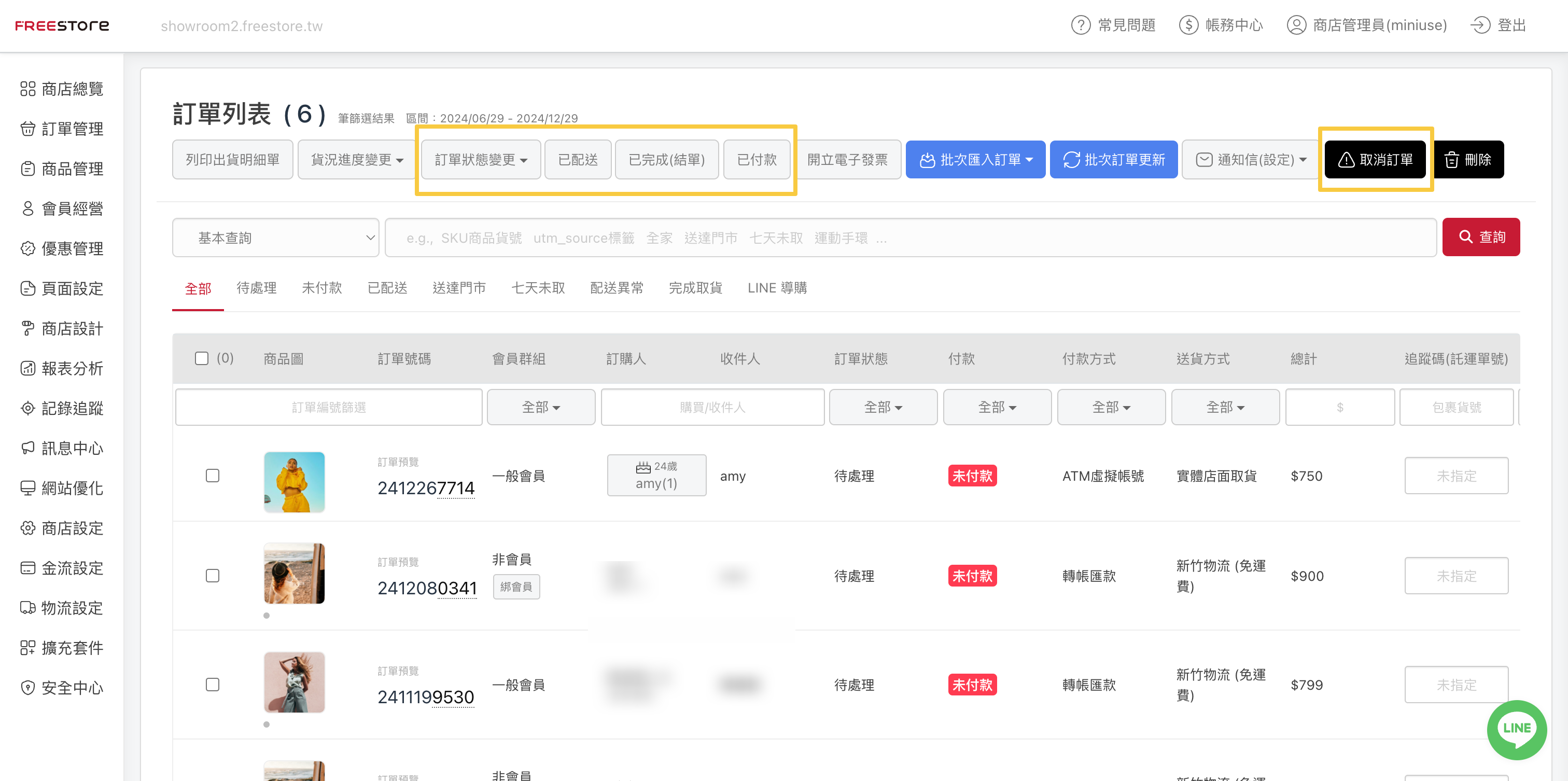Click the 帳務中心 dollar icon
Screen dimensions: 1568x781
tap(1188, 25)
